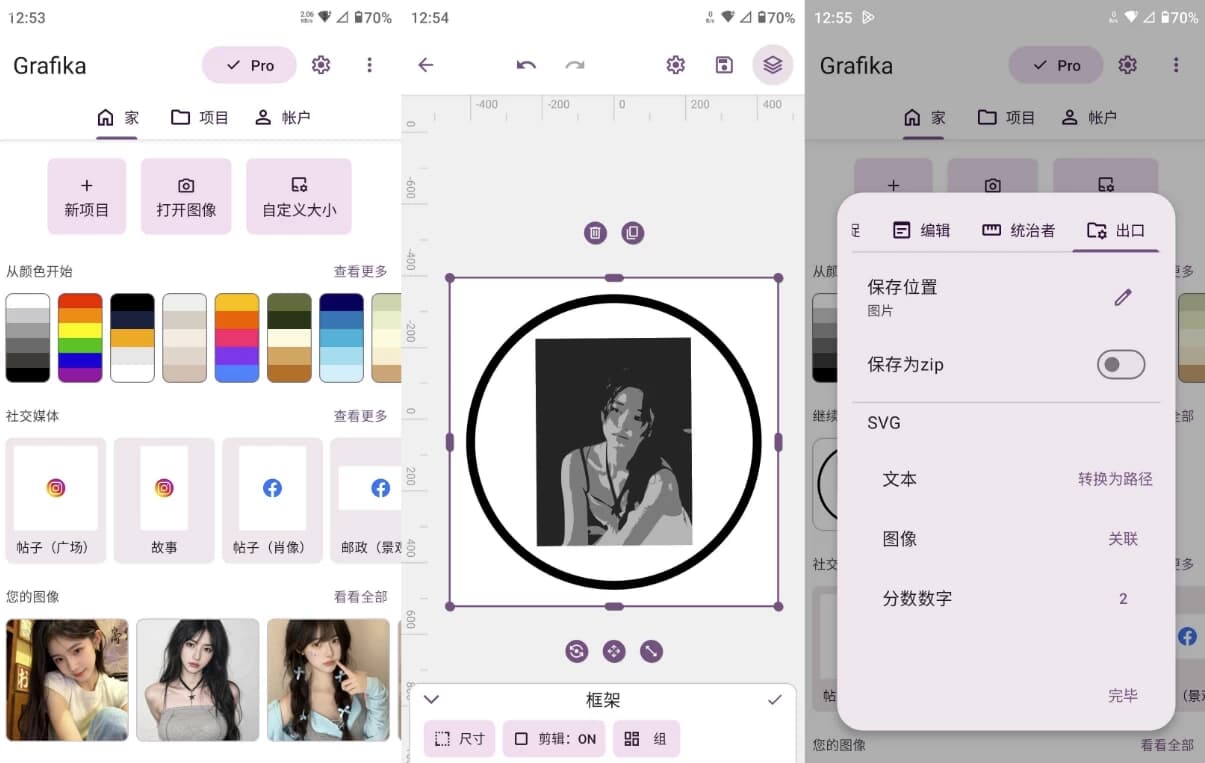The height and width of the screenshot is (763, 1205).
Task: Select the Layers icon in the editor toolbar
Action: pyautogui.click(x=771, y=64)
